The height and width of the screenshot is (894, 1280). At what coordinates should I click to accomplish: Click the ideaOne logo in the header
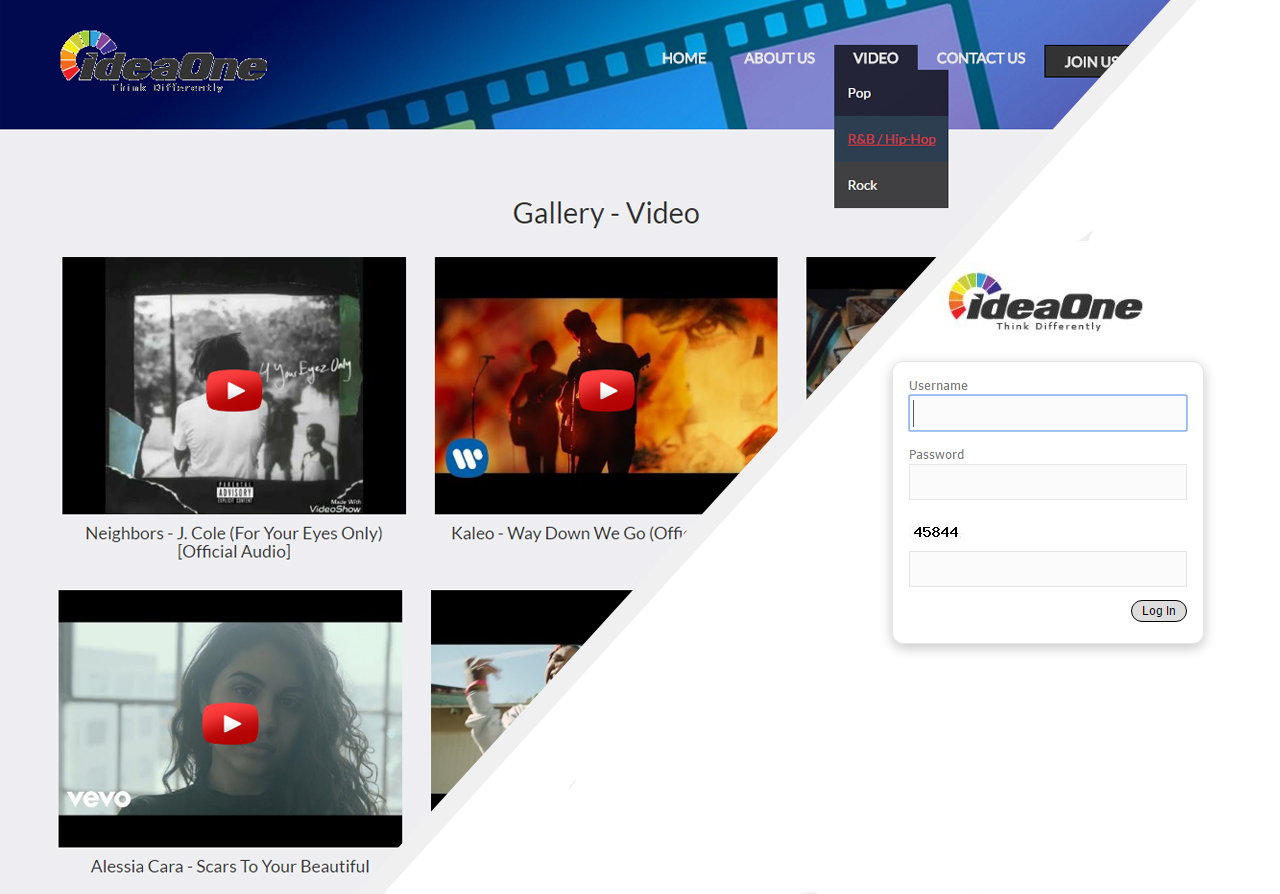pyautogui.click(x=163, y=62)
